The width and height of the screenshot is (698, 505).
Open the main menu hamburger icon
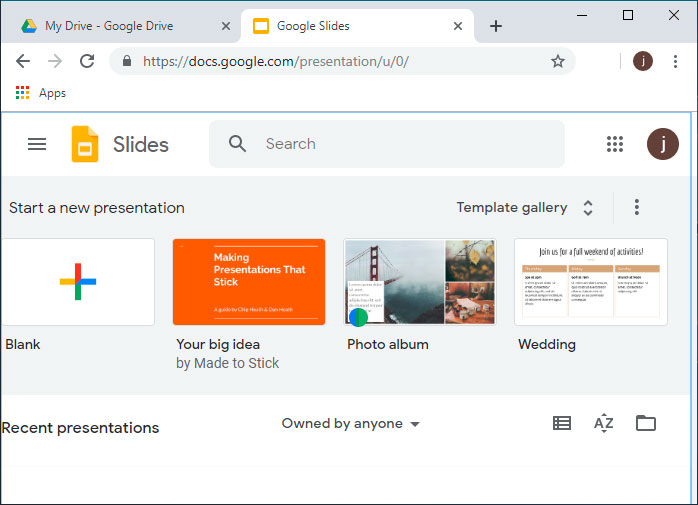pyautogui.click(x=37, y=144)
